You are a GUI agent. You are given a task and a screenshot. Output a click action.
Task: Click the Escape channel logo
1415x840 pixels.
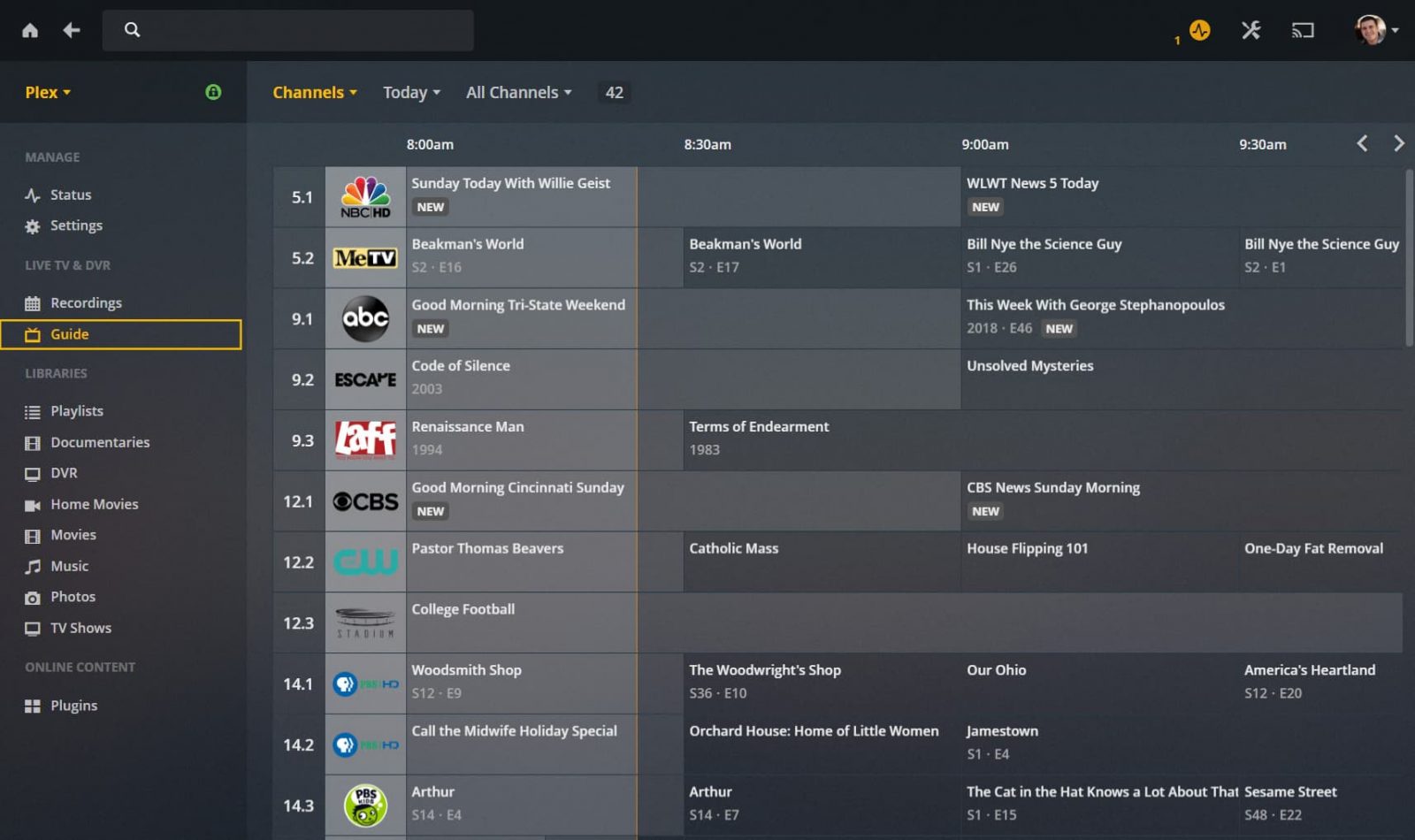tap(365, 379)
